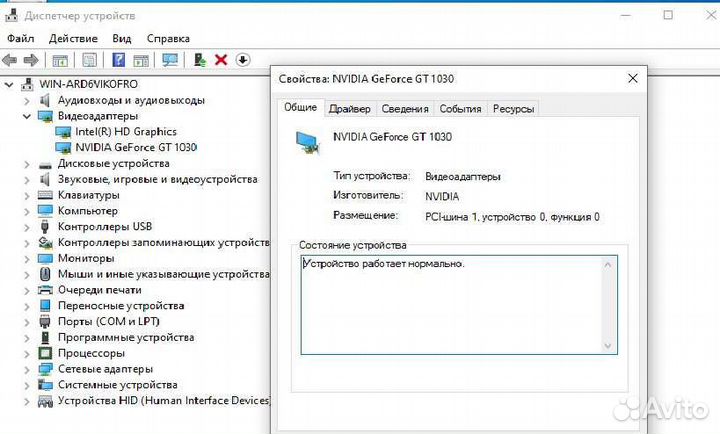Toggle the console tree toolbar icon
This screenshot has width=720, height=434.
click(x=60, y=60)
